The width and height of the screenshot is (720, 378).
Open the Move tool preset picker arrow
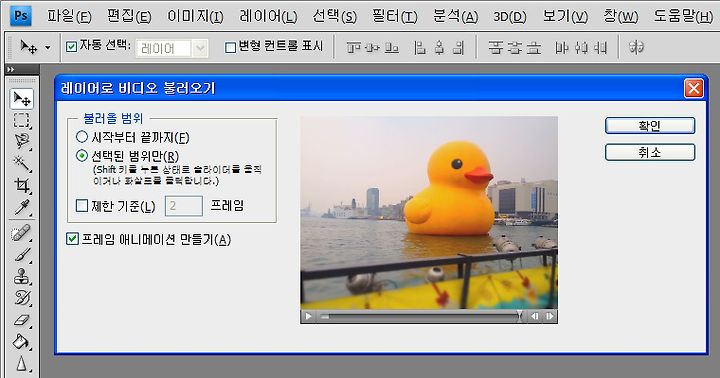[48, 47]
